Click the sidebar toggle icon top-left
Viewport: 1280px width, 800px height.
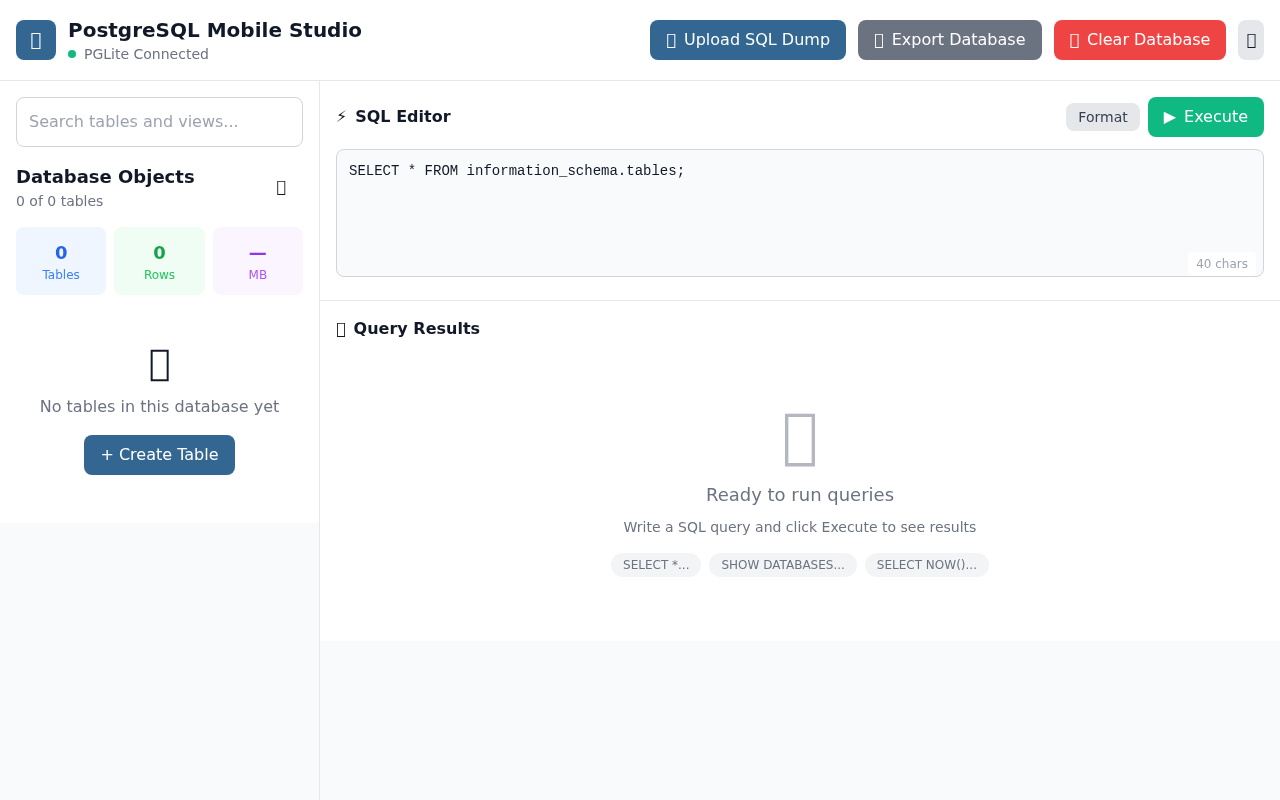coord(35,40)
